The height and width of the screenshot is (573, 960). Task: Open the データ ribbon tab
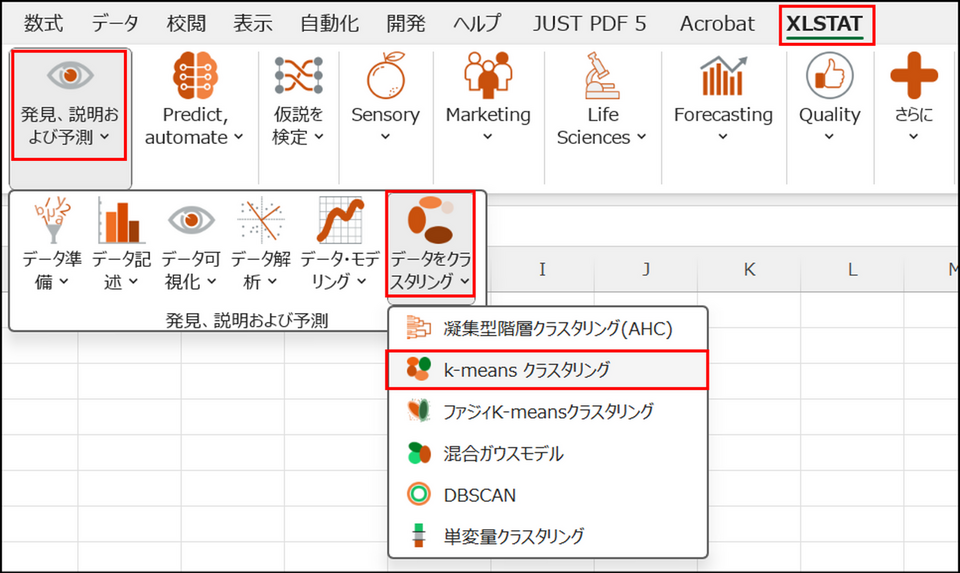click(115, 24)
